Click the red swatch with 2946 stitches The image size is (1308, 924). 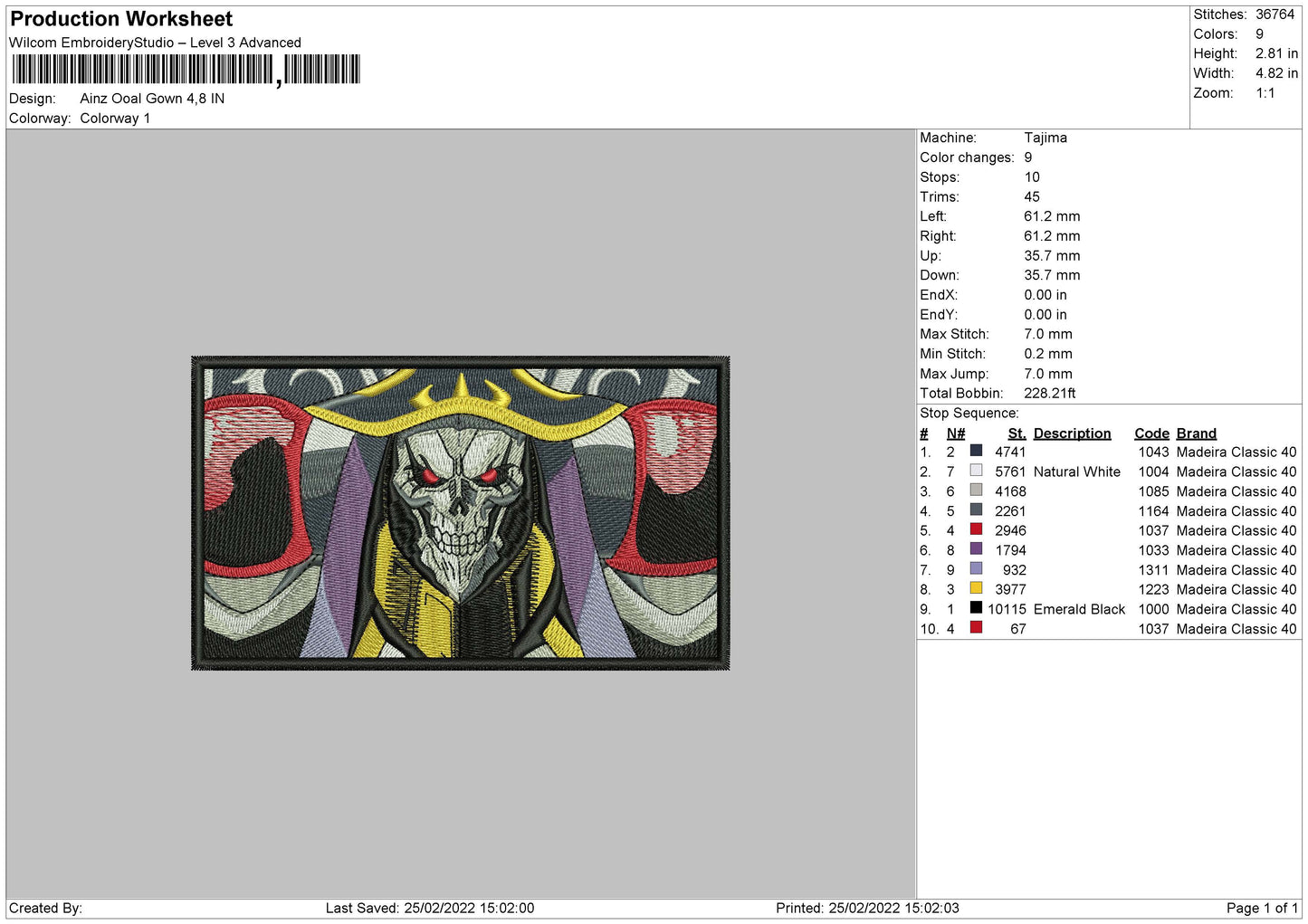point(976,529)
